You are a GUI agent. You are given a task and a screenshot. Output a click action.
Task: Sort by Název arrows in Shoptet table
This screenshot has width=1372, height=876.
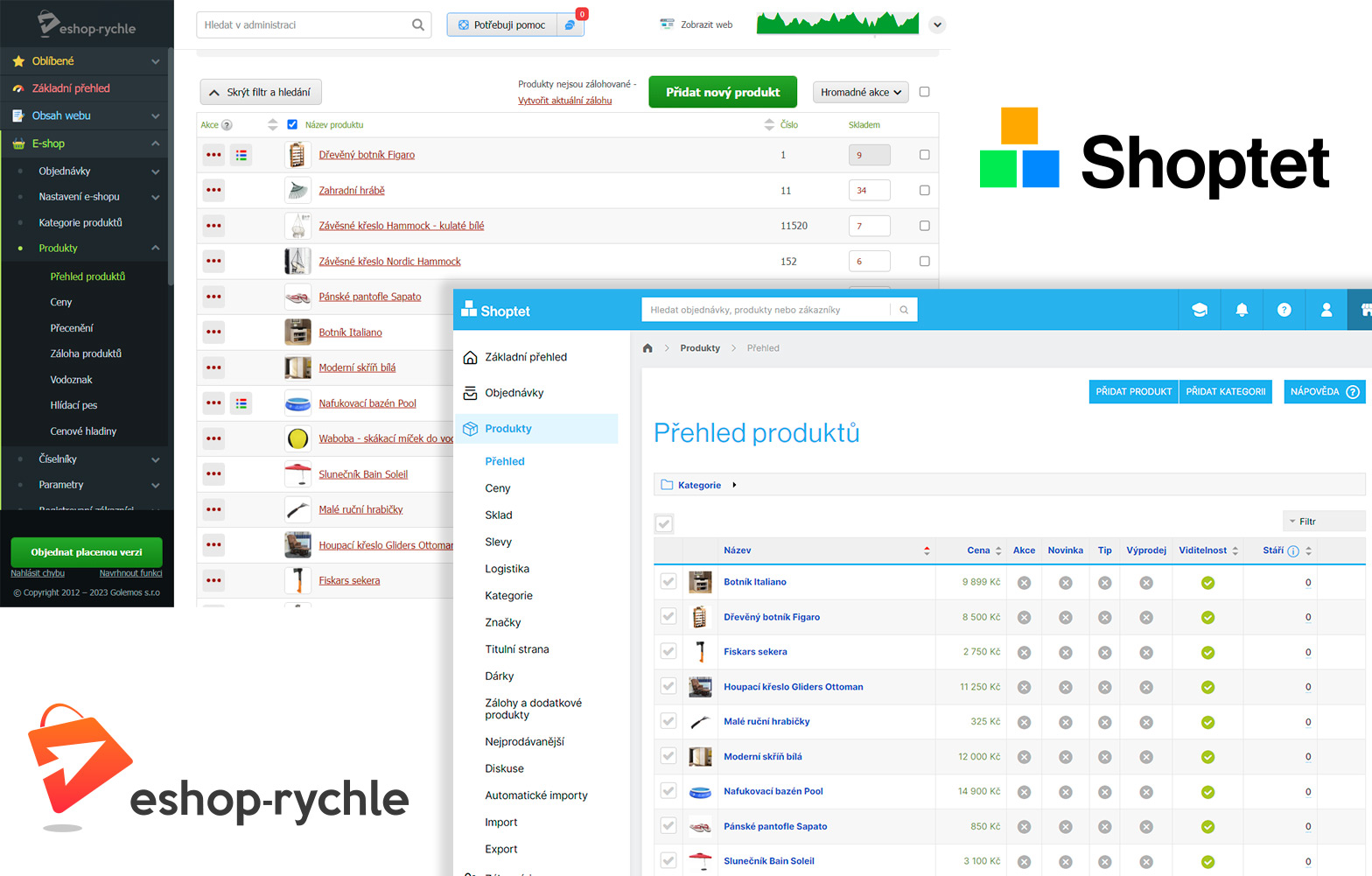tap(927, 550)
